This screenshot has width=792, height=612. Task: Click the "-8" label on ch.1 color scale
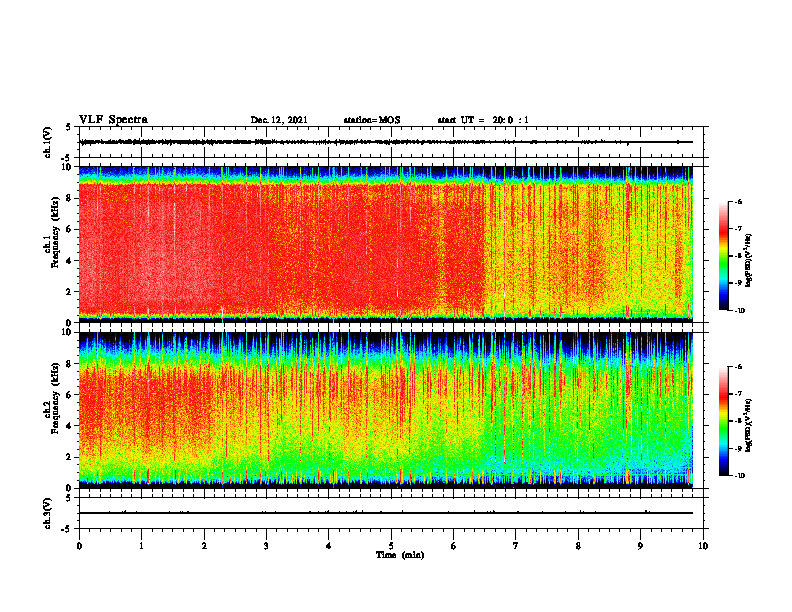[x=738, y=256]
